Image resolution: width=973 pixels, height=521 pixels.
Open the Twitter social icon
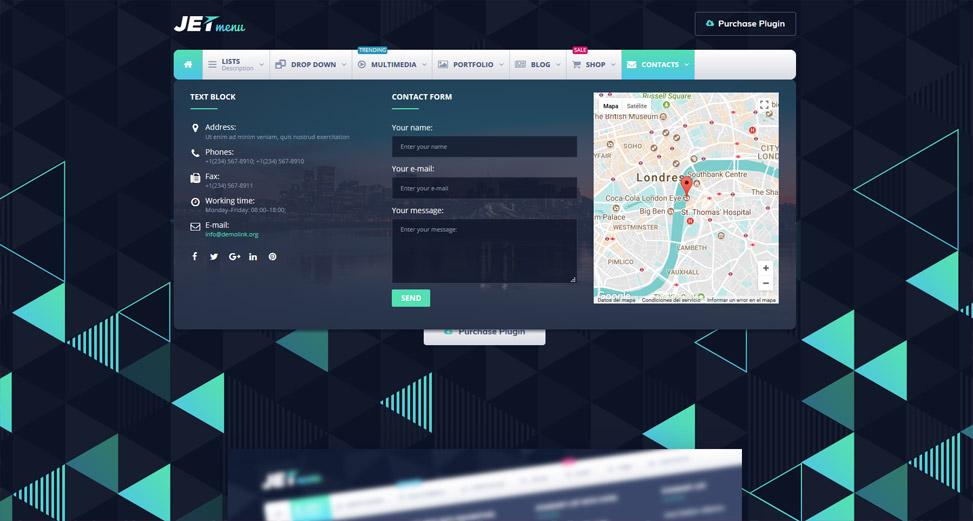coord(214,257)
